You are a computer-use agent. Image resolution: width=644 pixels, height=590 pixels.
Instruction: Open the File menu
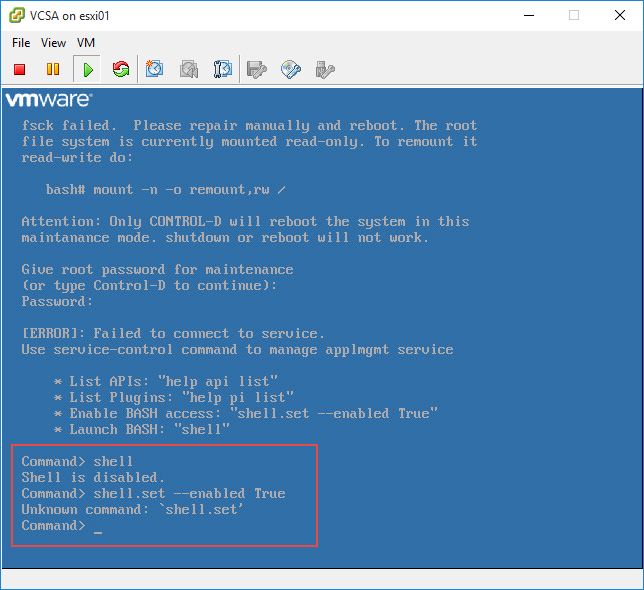[21, 43]
